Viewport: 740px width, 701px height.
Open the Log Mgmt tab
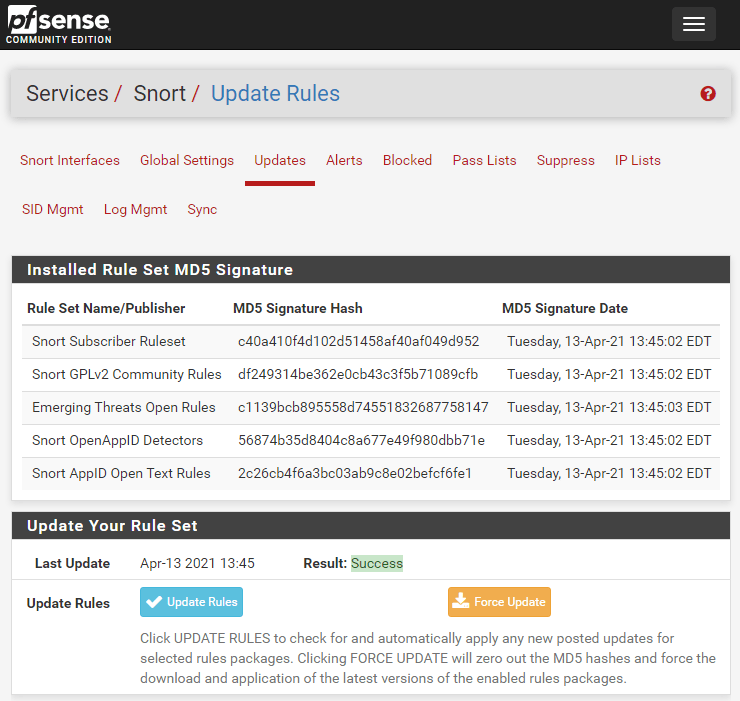click(x=135, y=209)
